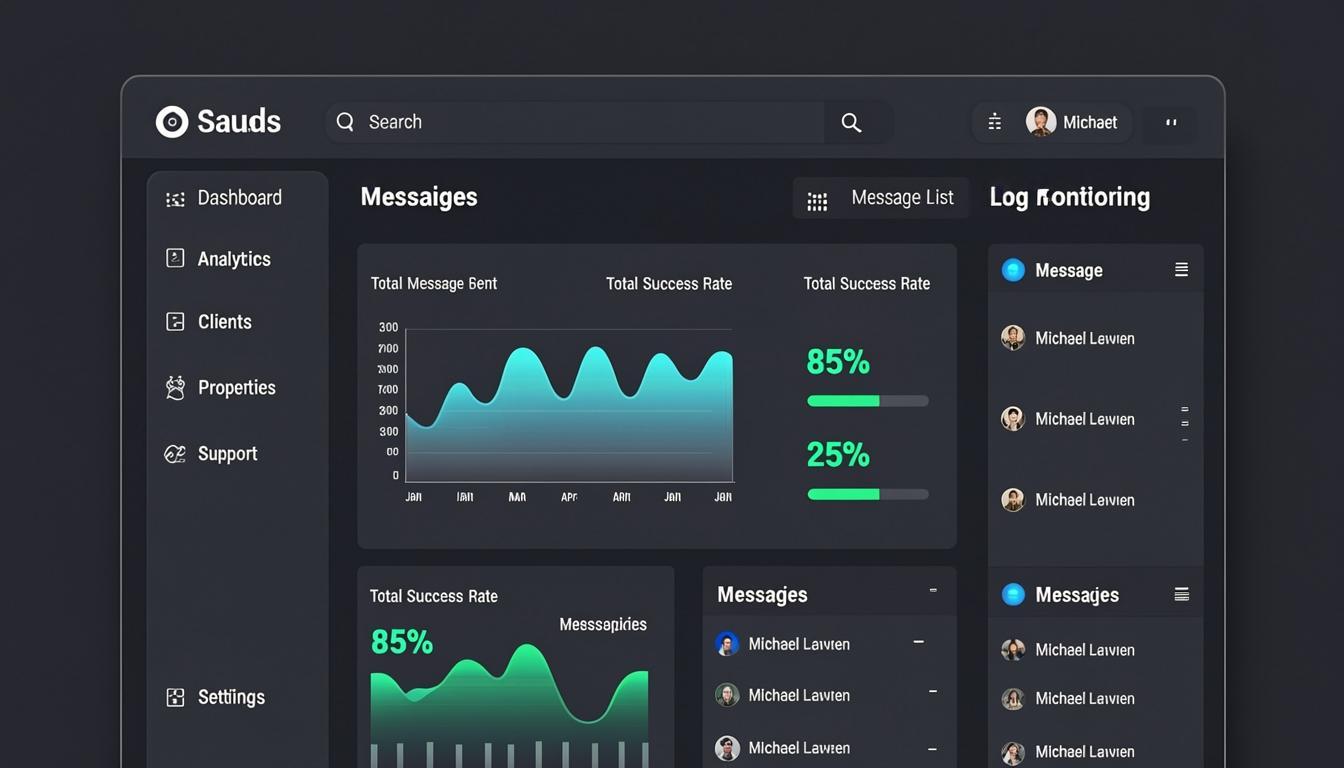Open list menu icon of blue-dot Messages panel
The width and height of the screenshot is (1344, 768).
click(1181, 595)
